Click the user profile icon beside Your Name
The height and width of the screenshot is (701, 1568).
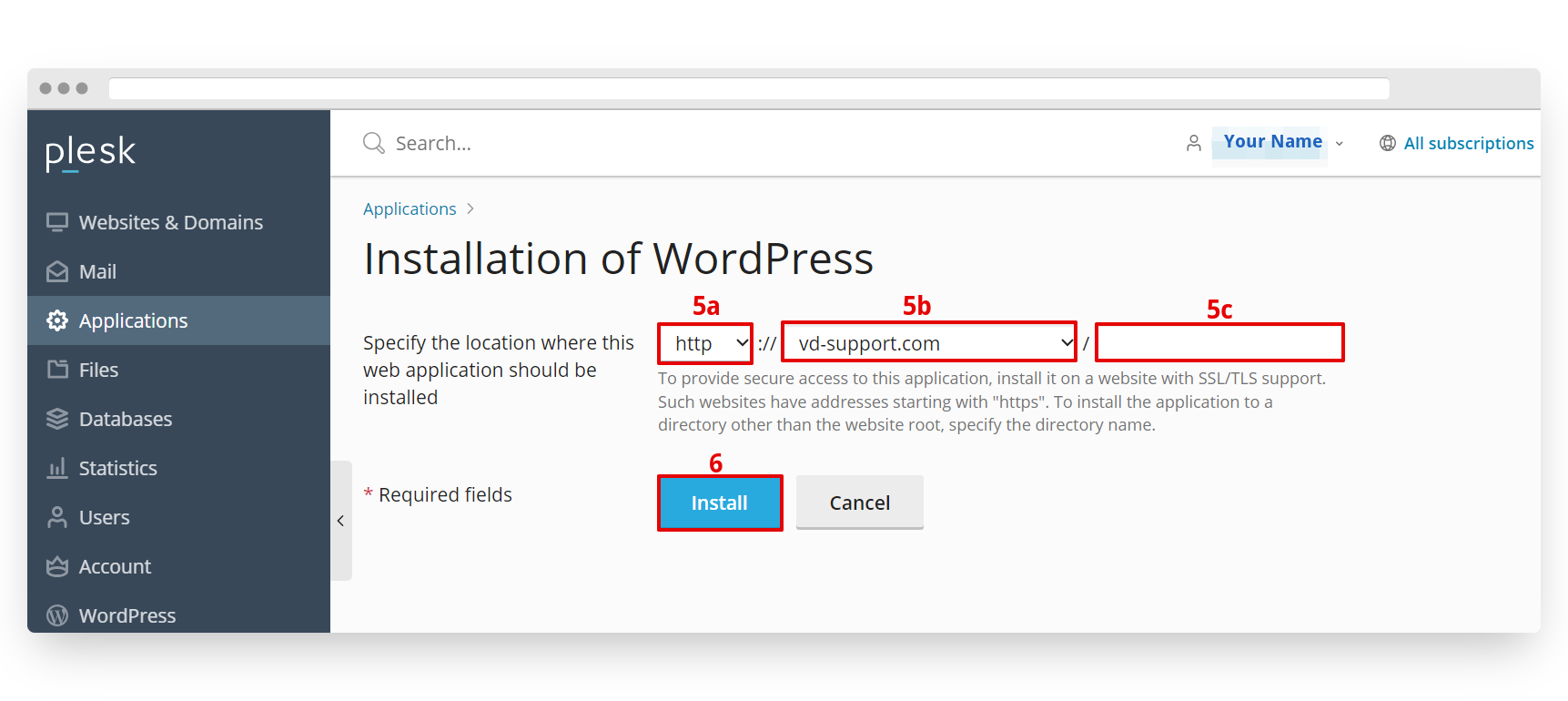click(x=1194, y=143)
